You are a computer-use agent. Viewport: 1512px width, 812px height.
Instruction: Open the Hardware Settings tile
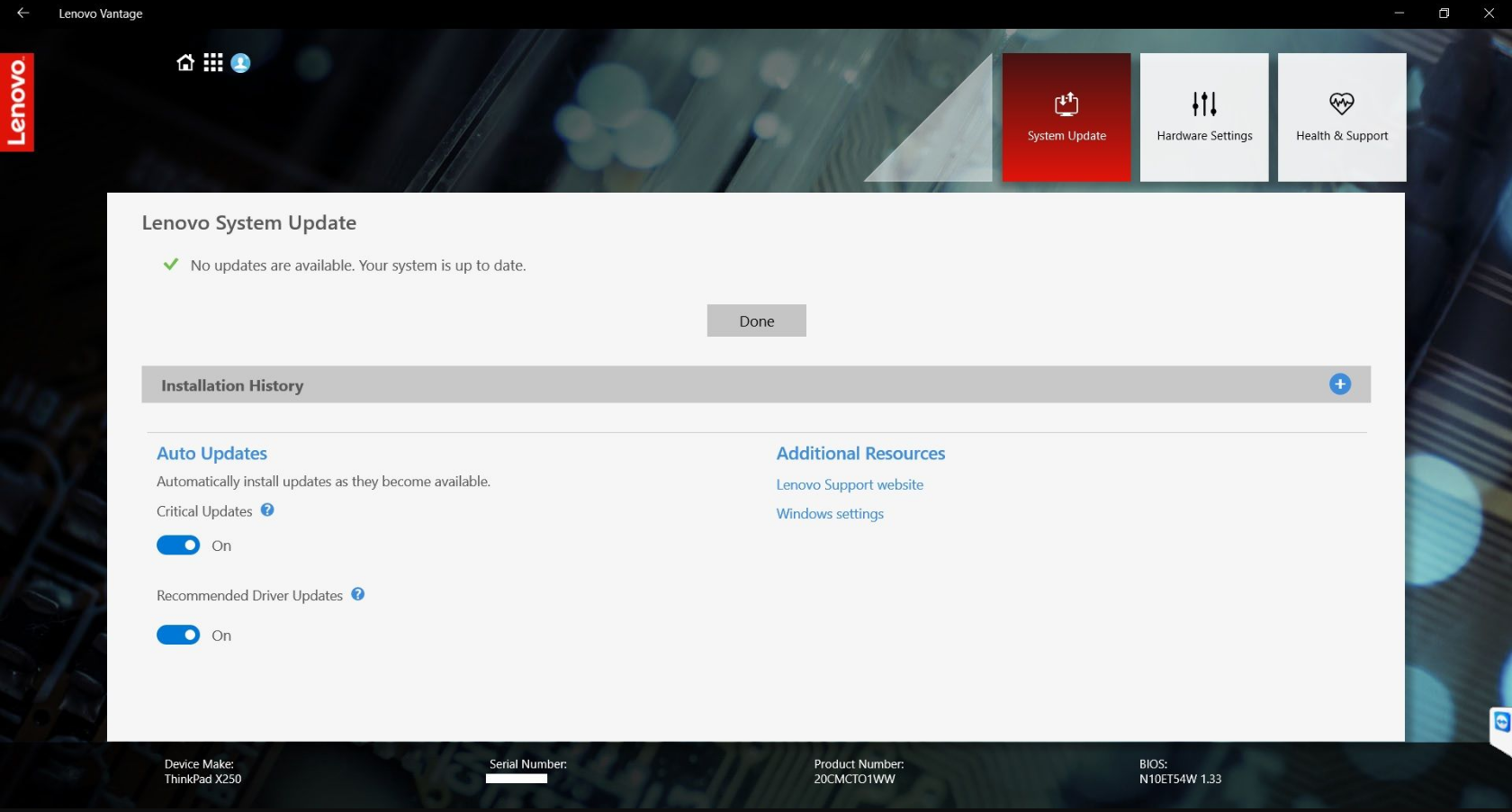tap(1204, 117)
